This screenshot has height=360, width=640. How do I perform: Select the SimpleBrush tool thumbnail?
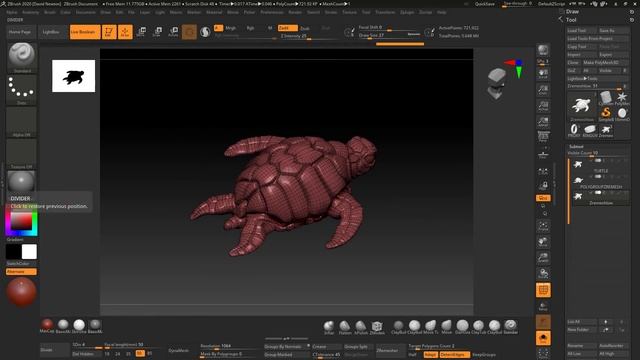[606, 113]
